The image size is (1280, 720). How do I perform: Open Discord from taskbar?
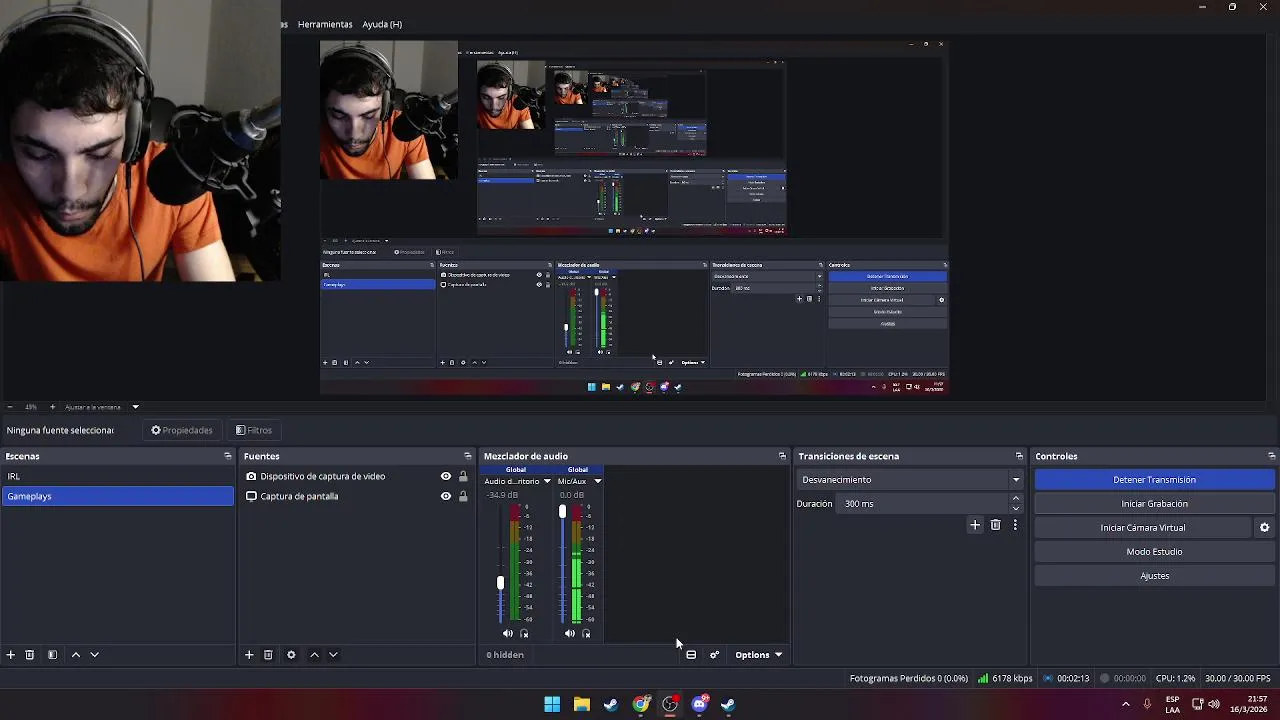pos(699,704)
